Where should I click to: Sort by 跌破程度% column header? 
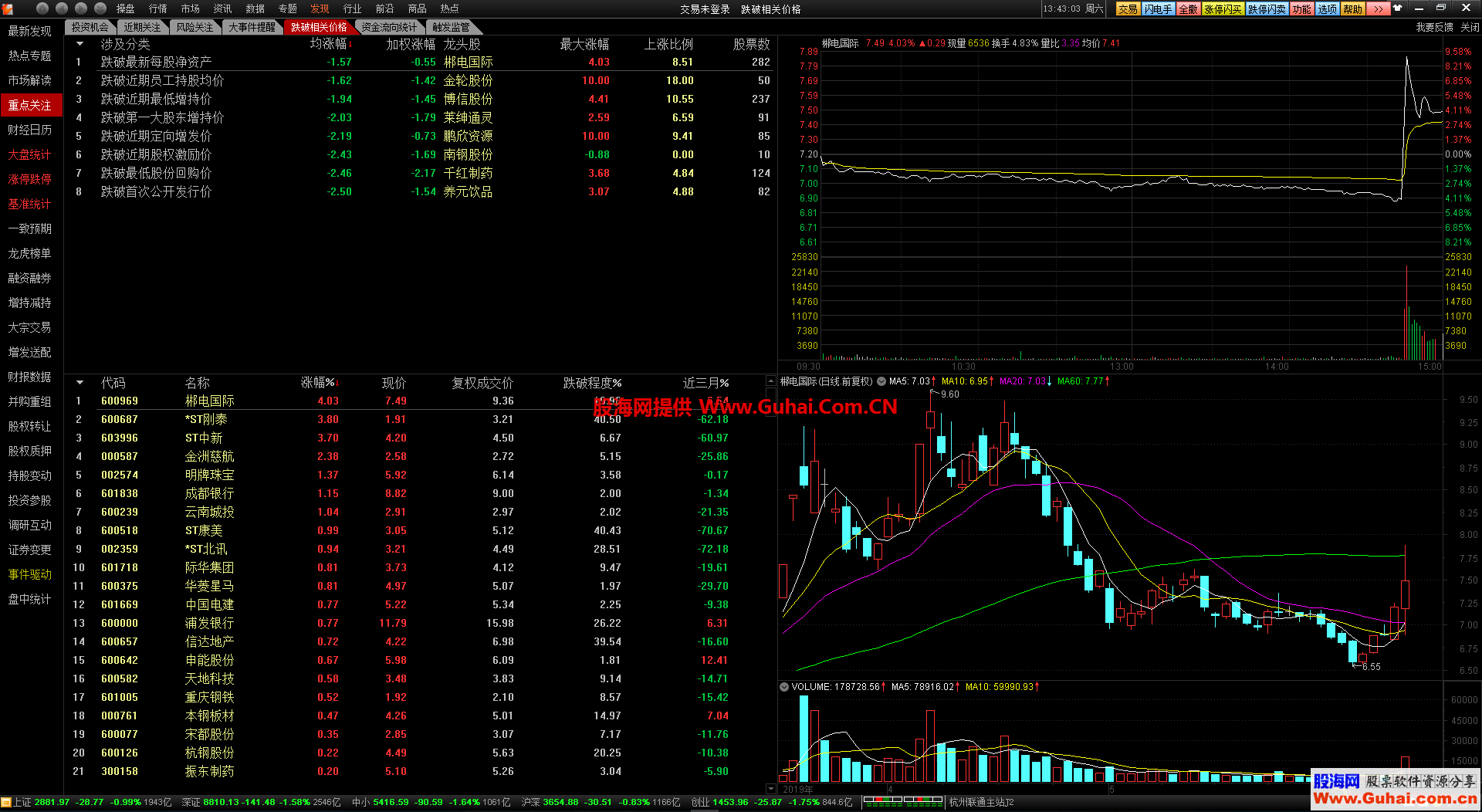pos(592,383)
